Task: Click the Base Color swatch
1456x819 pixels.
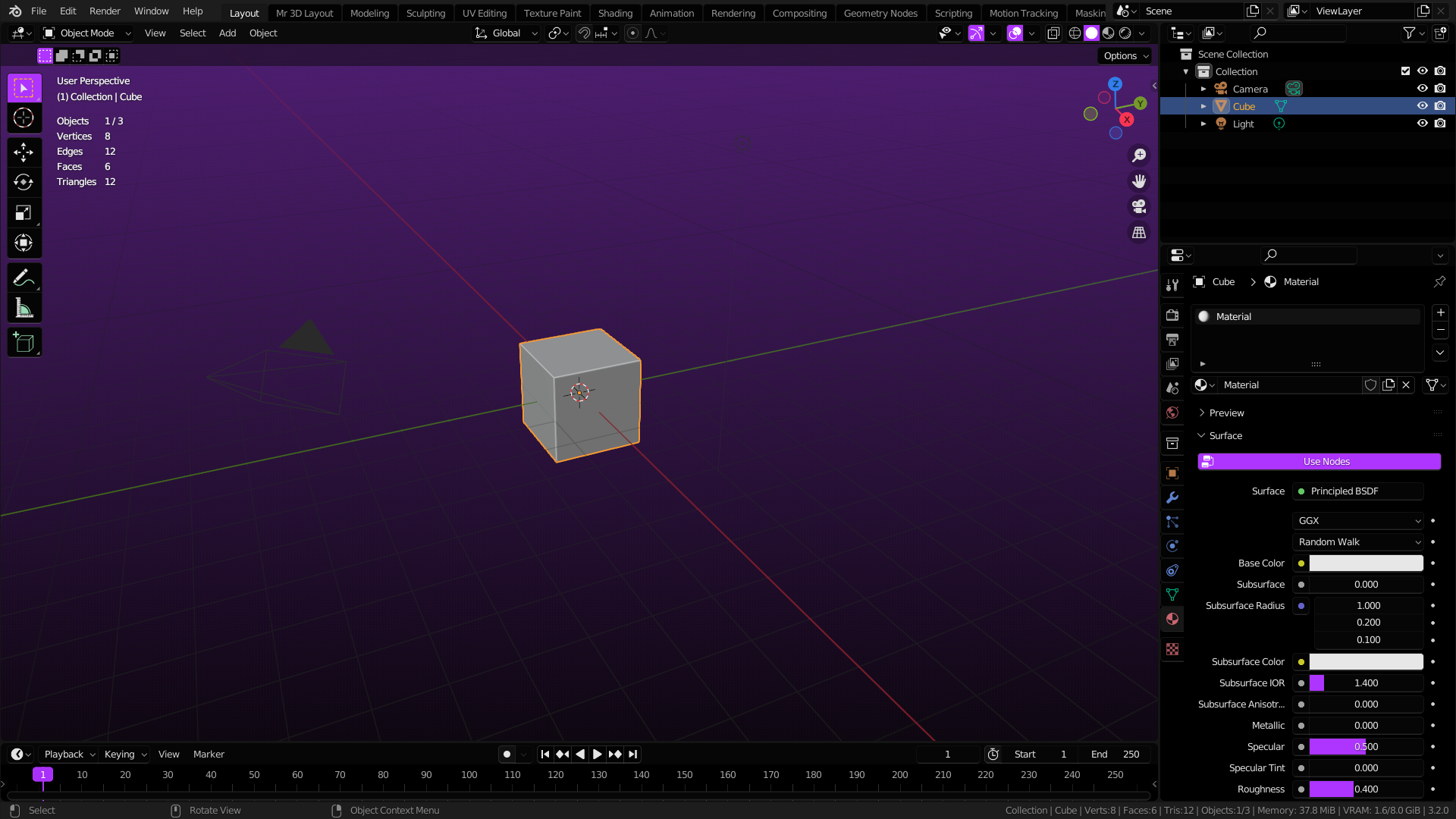Action: pos(1365,563)
